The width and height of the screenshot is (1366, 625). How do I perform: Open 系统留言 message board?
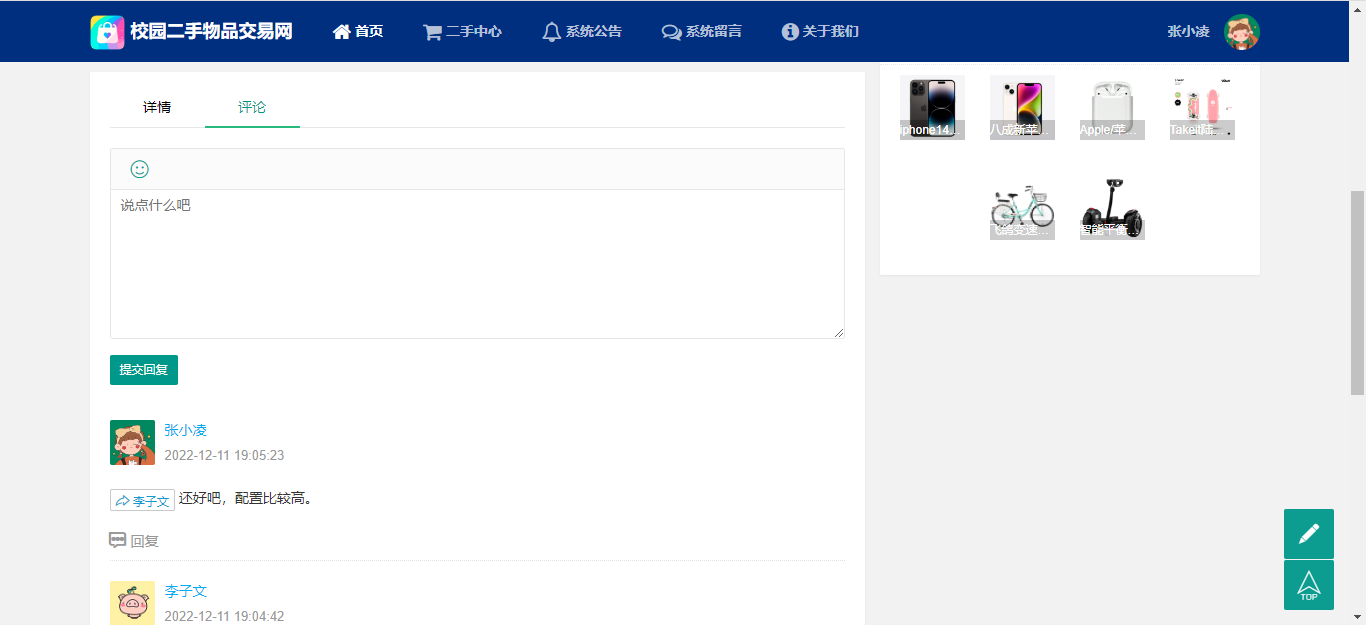(702, 31)
